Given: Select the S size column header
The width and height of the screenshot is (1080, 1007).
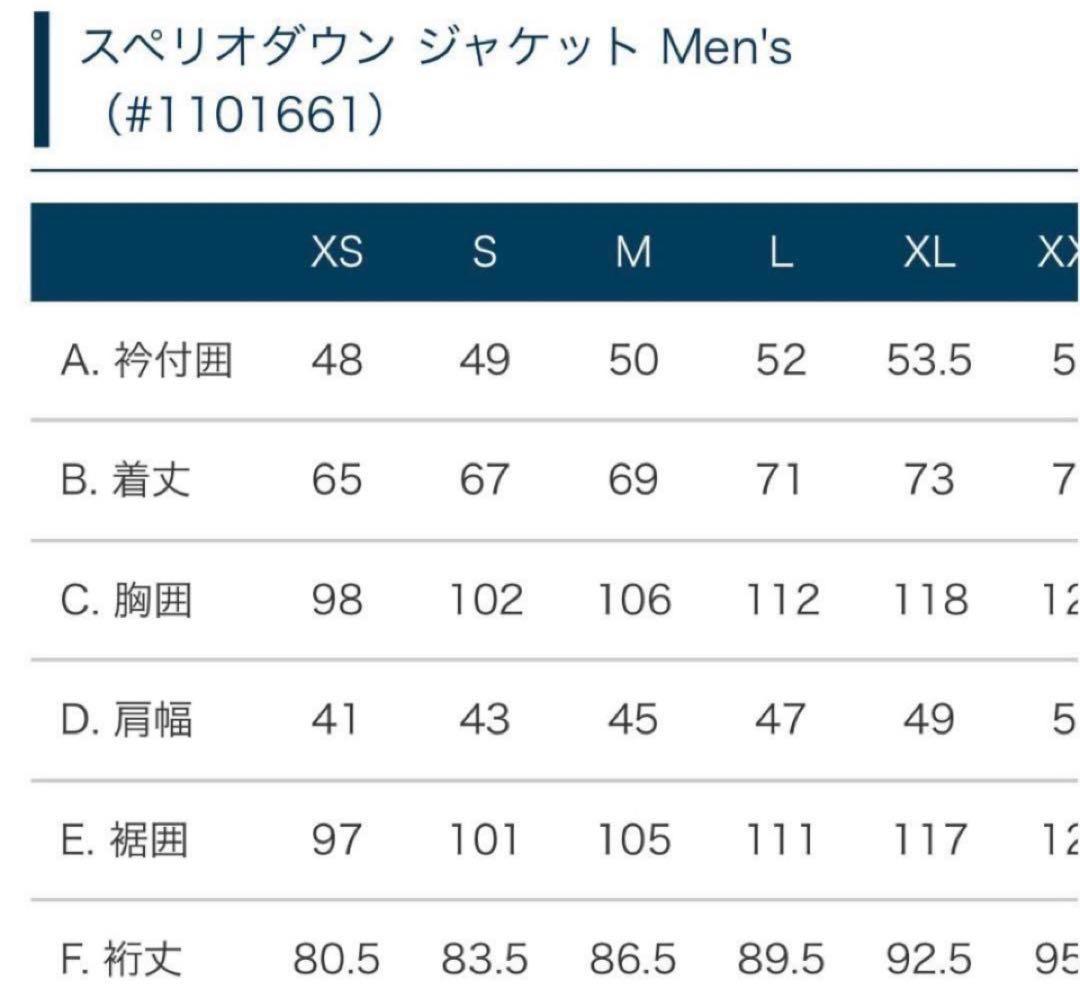Looking at the screenshot, I should click(x=485, y=253).
